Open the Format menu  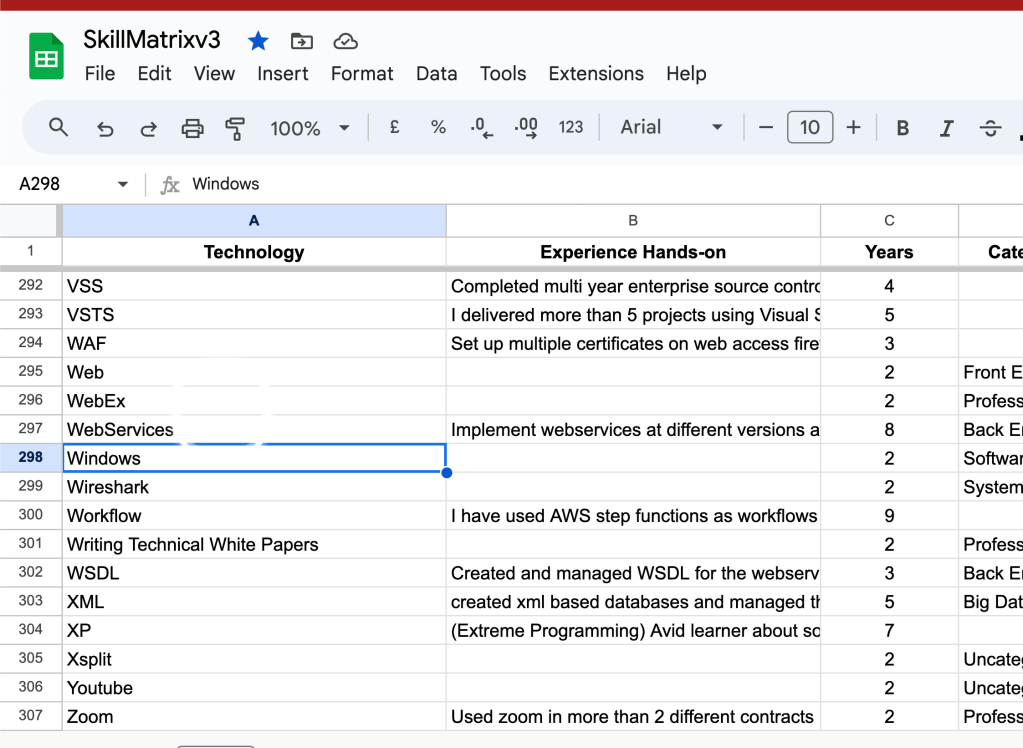[362, 74]
